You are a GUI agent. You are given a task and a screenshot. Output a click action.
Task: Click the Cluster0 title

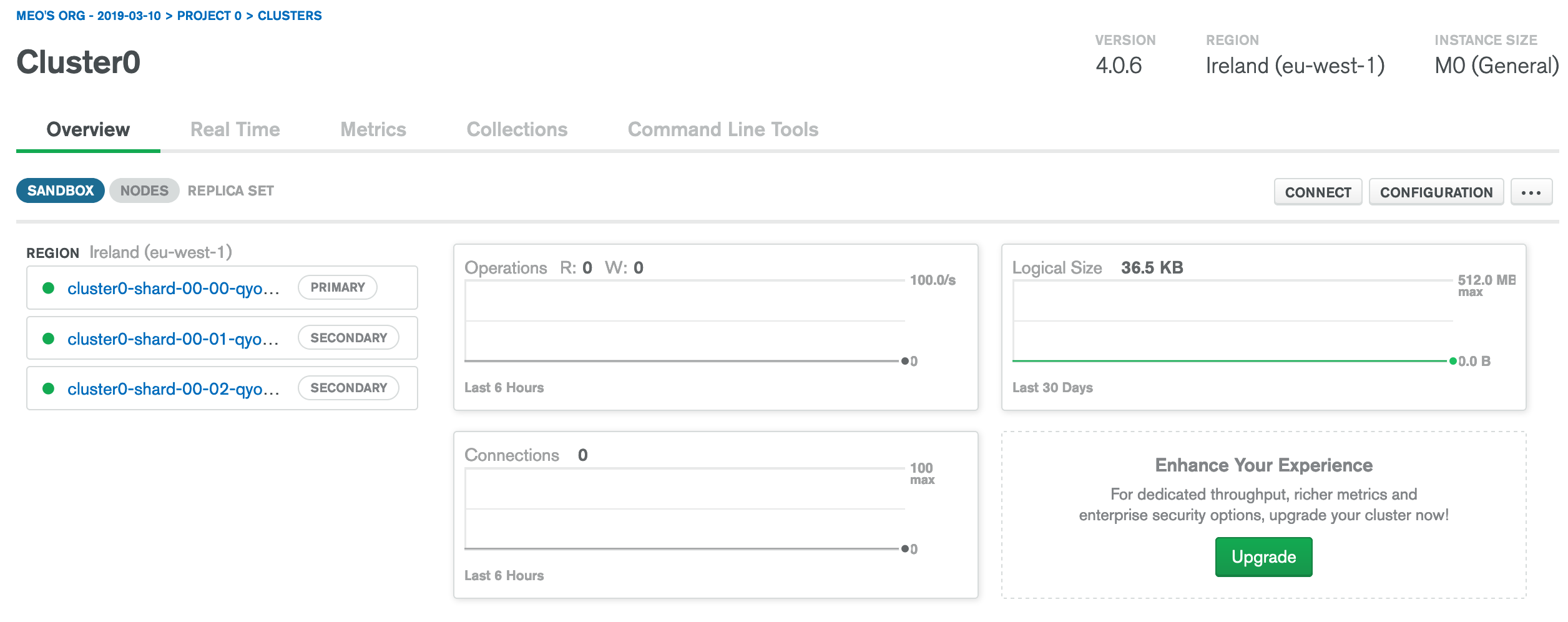[x=79, y=62]
